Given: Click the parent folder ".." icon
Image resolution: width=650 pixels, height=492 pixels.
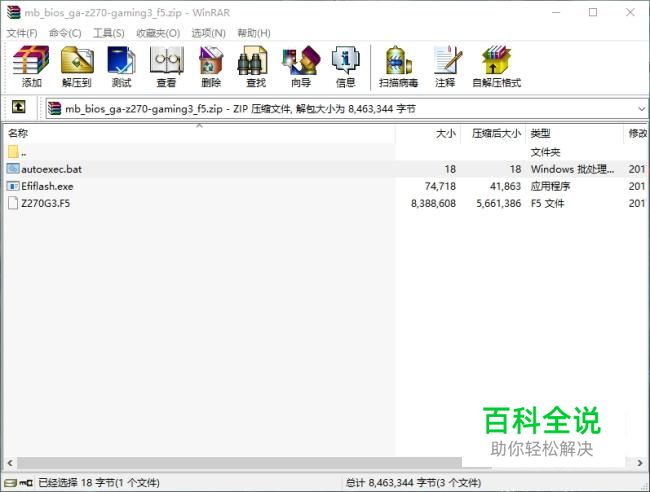Looking at the screenshot, I should (13, 151).
